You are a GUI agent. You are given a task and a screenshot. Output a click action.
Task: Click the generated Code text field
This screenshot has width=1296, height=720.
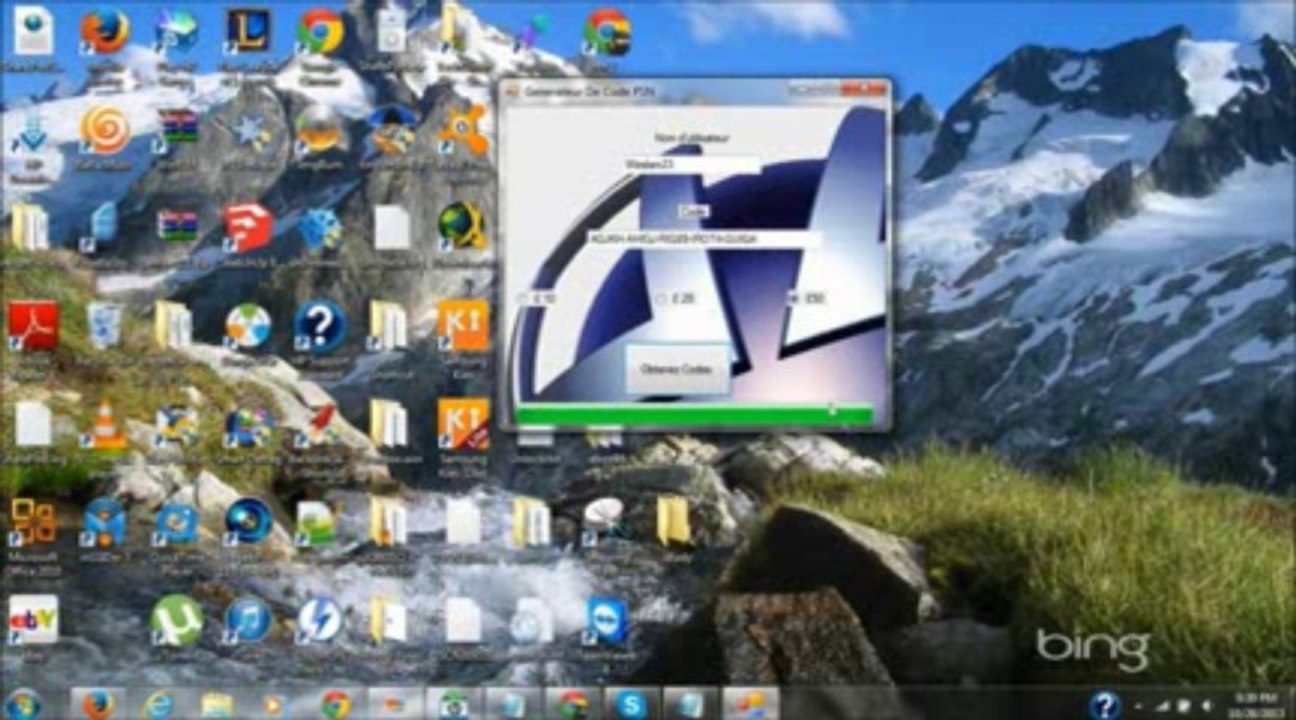(703, 240)
